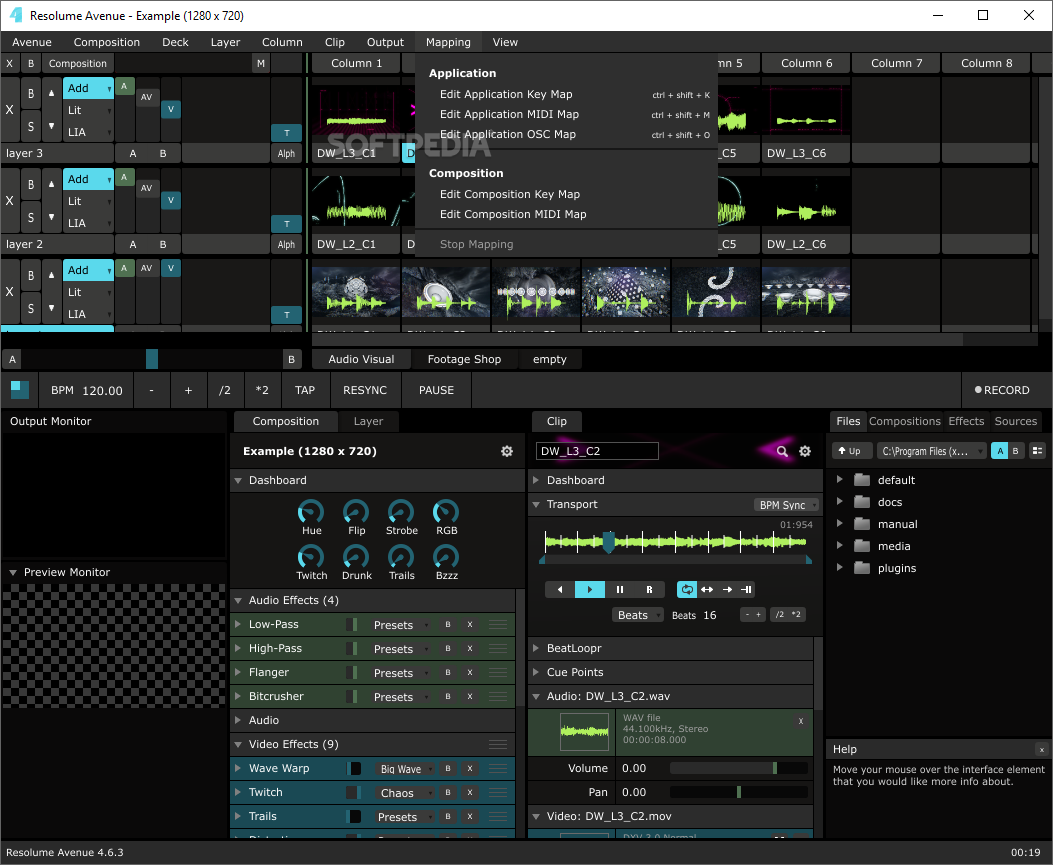Click the Bzzz dashboard knob

[446, 557]
